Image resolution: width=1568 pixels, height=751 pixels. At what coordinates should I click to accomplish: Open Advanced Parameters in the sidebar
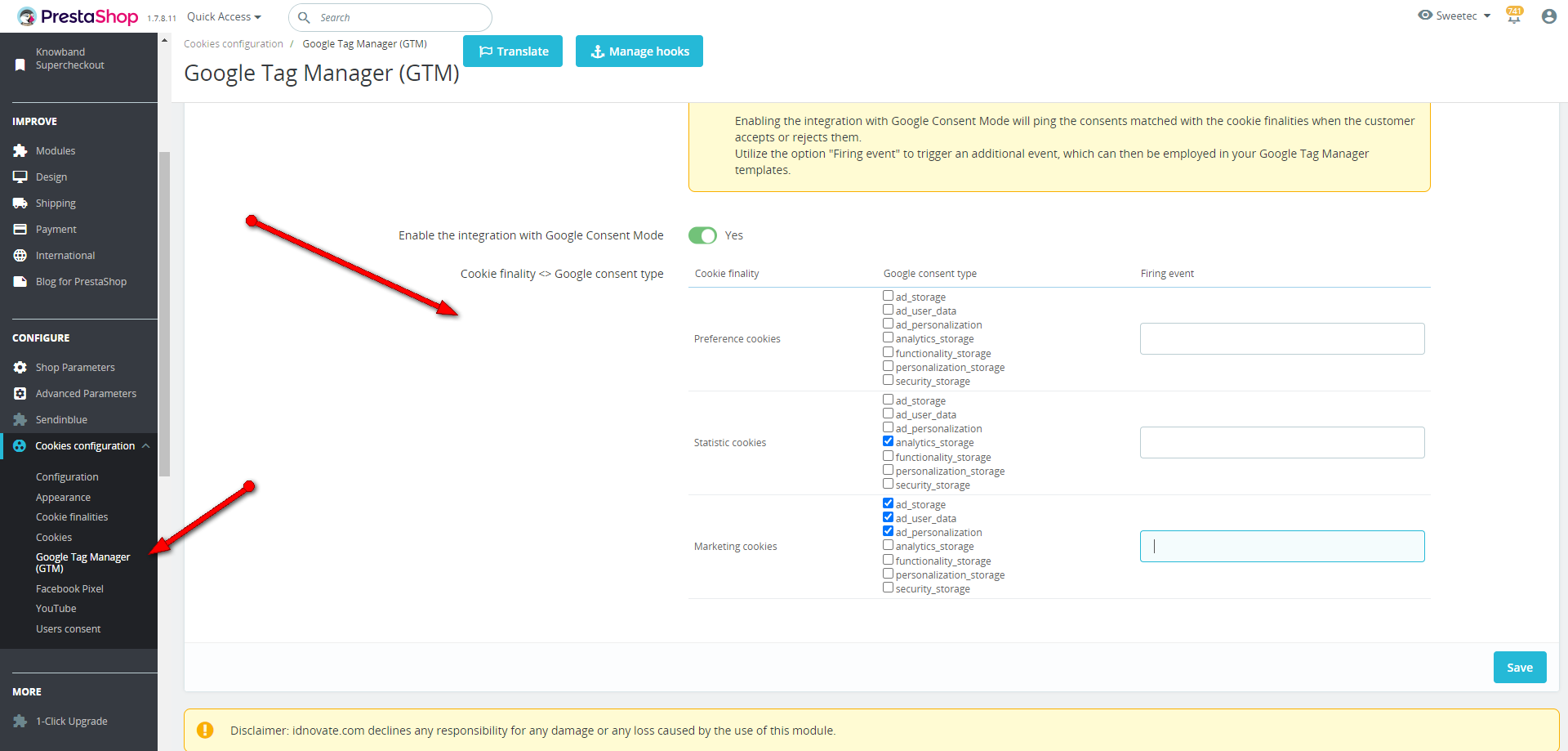point(86,393)
